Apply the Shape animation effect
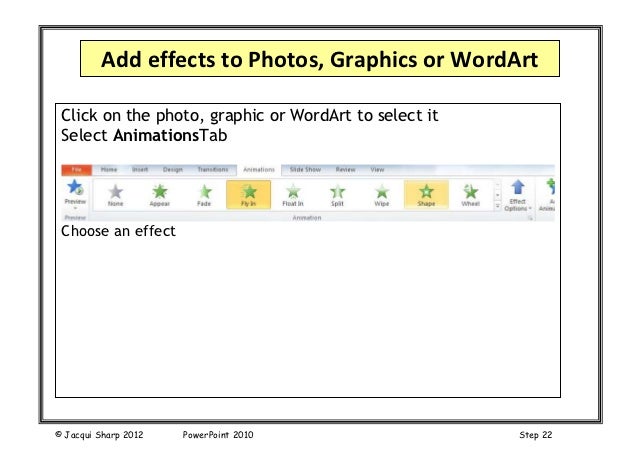This screenshot has width=638, height=452. 426,195
